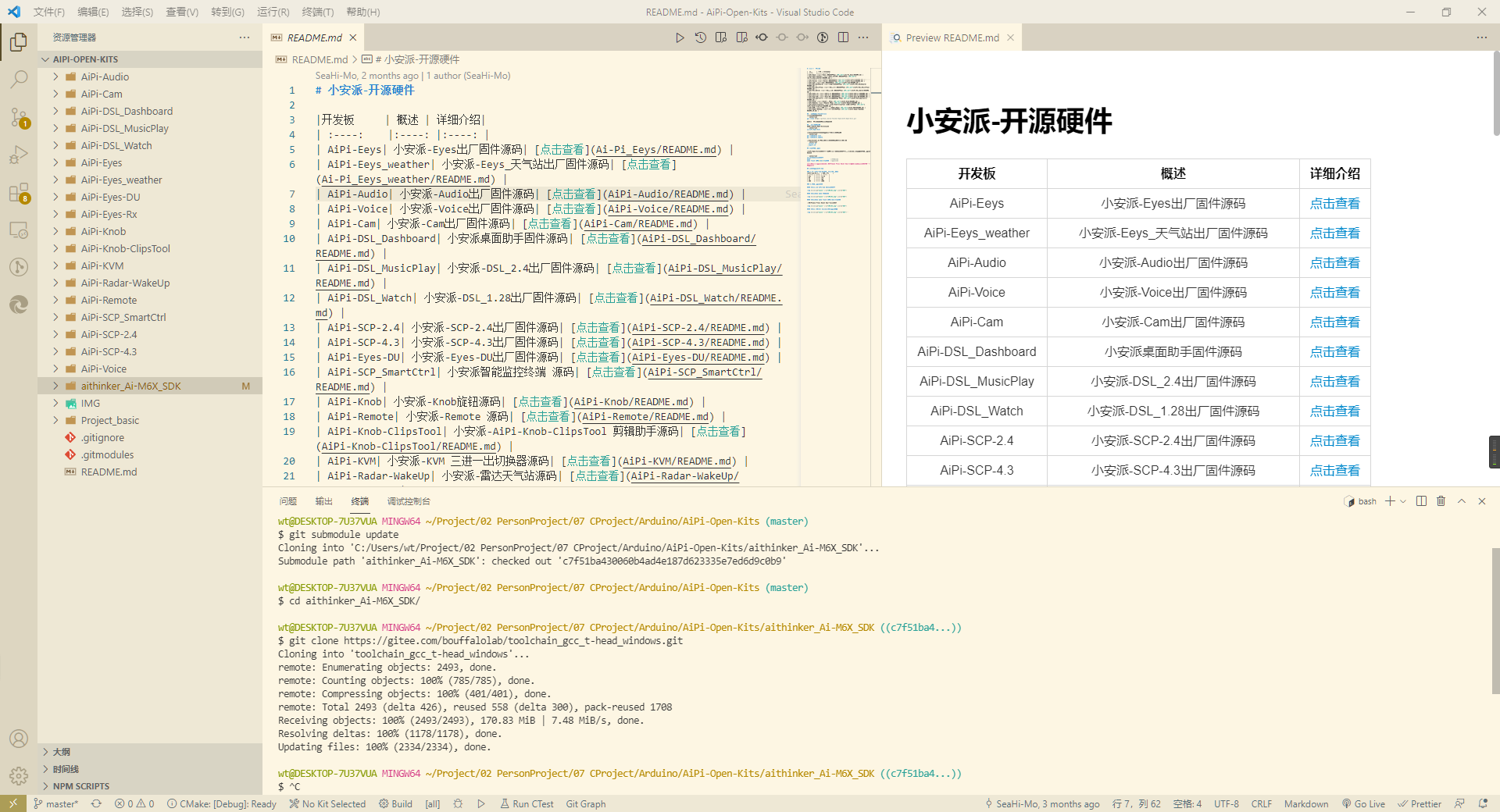
Task: Open the Search view in activity bar
Action: point(19,79)
